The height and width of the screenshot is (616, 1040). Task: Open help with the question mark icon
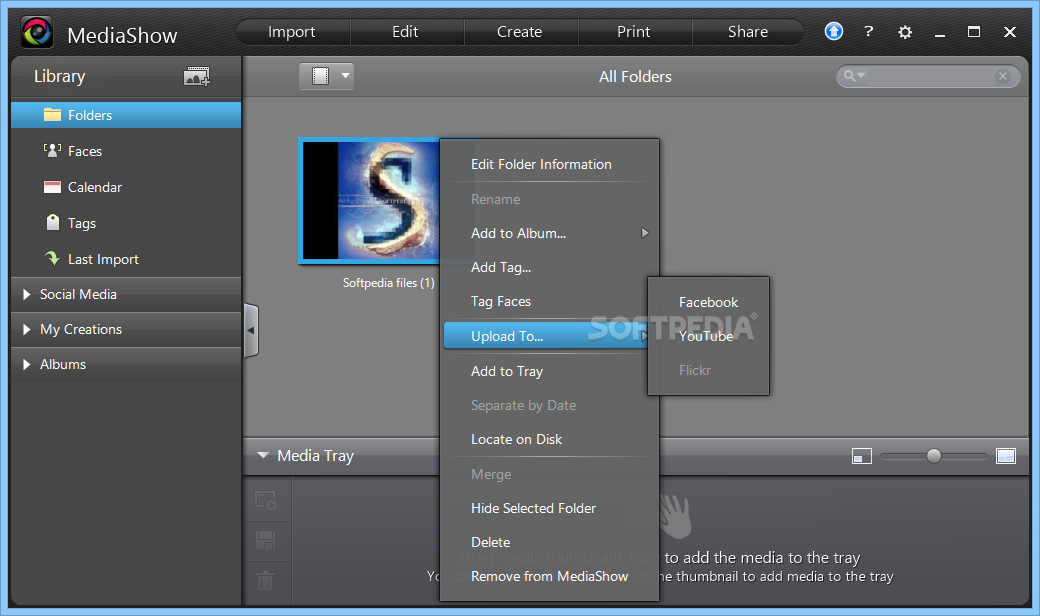pyautogui.click(x=868, y=31)
